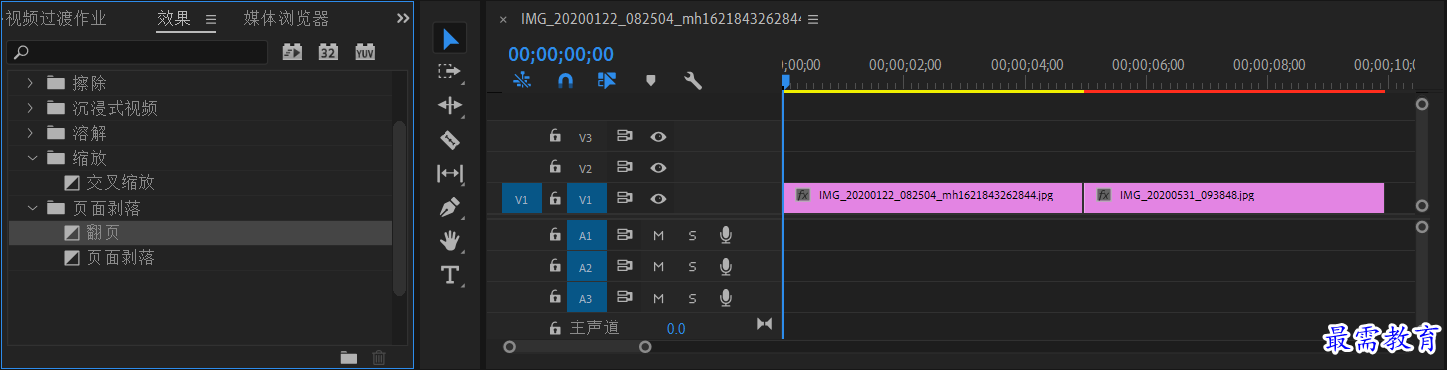The height and width of the screenshot is (370, 1447).
Task: Hide V2 track output eye
Action: point(658,168)
